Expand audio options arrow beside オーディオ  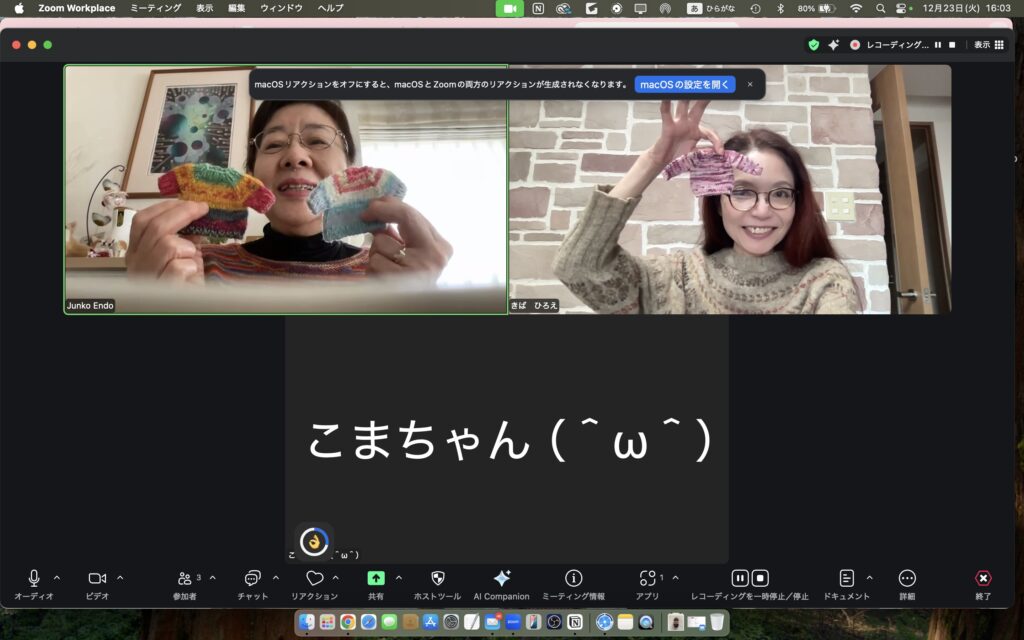(57, 577)
